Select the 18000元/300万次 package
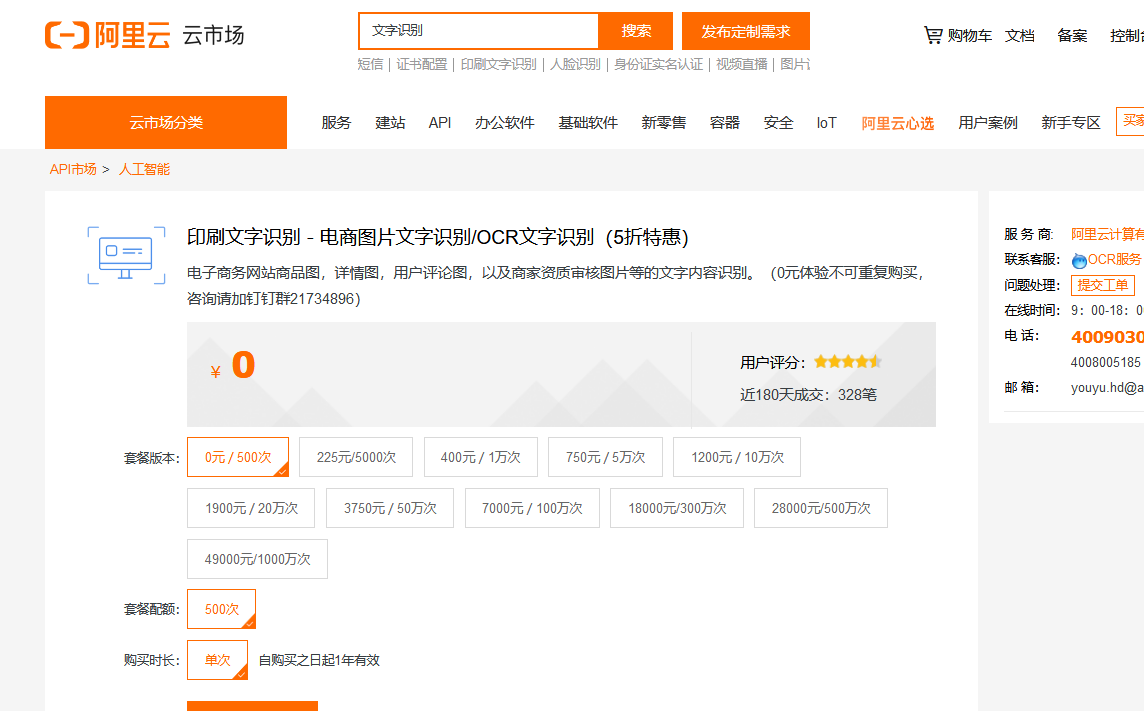 click(x=677, y=508)
